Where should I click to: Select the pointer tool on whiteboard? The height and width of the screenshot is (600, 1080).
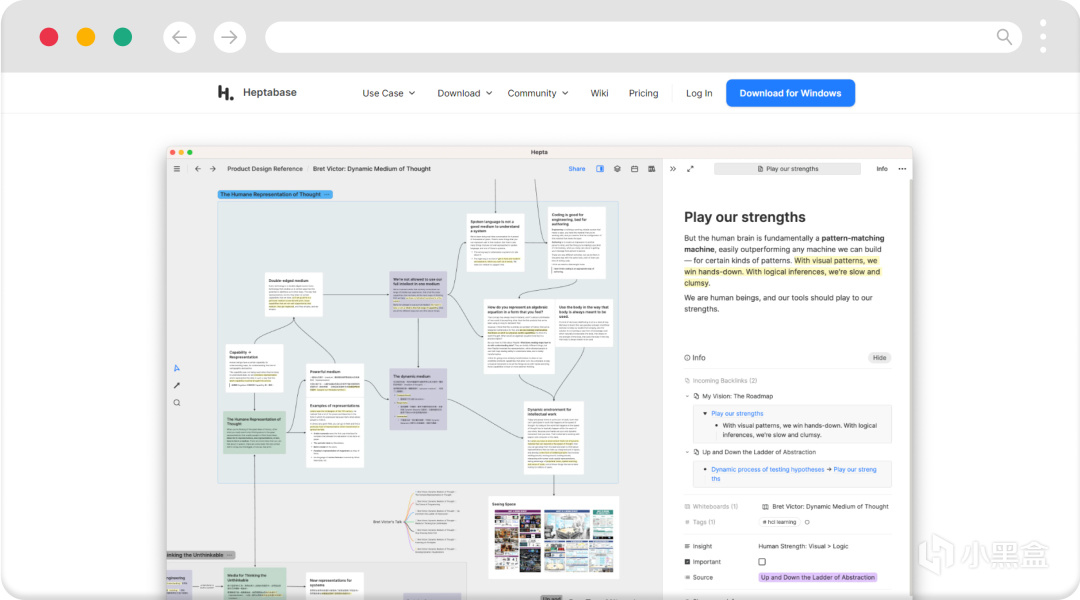click(177, 368)
